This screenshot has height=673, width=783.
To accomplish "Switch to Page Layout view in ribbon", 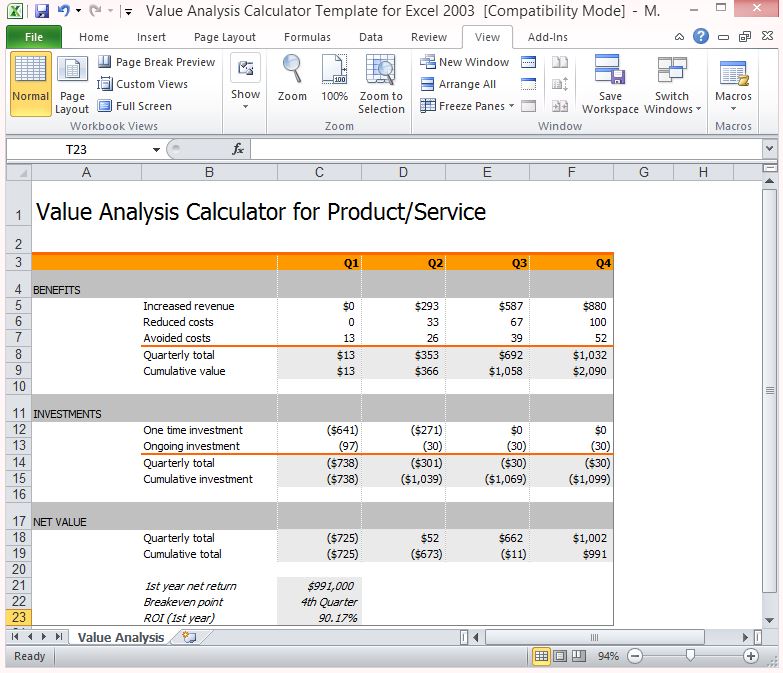I will click(72, 83).
